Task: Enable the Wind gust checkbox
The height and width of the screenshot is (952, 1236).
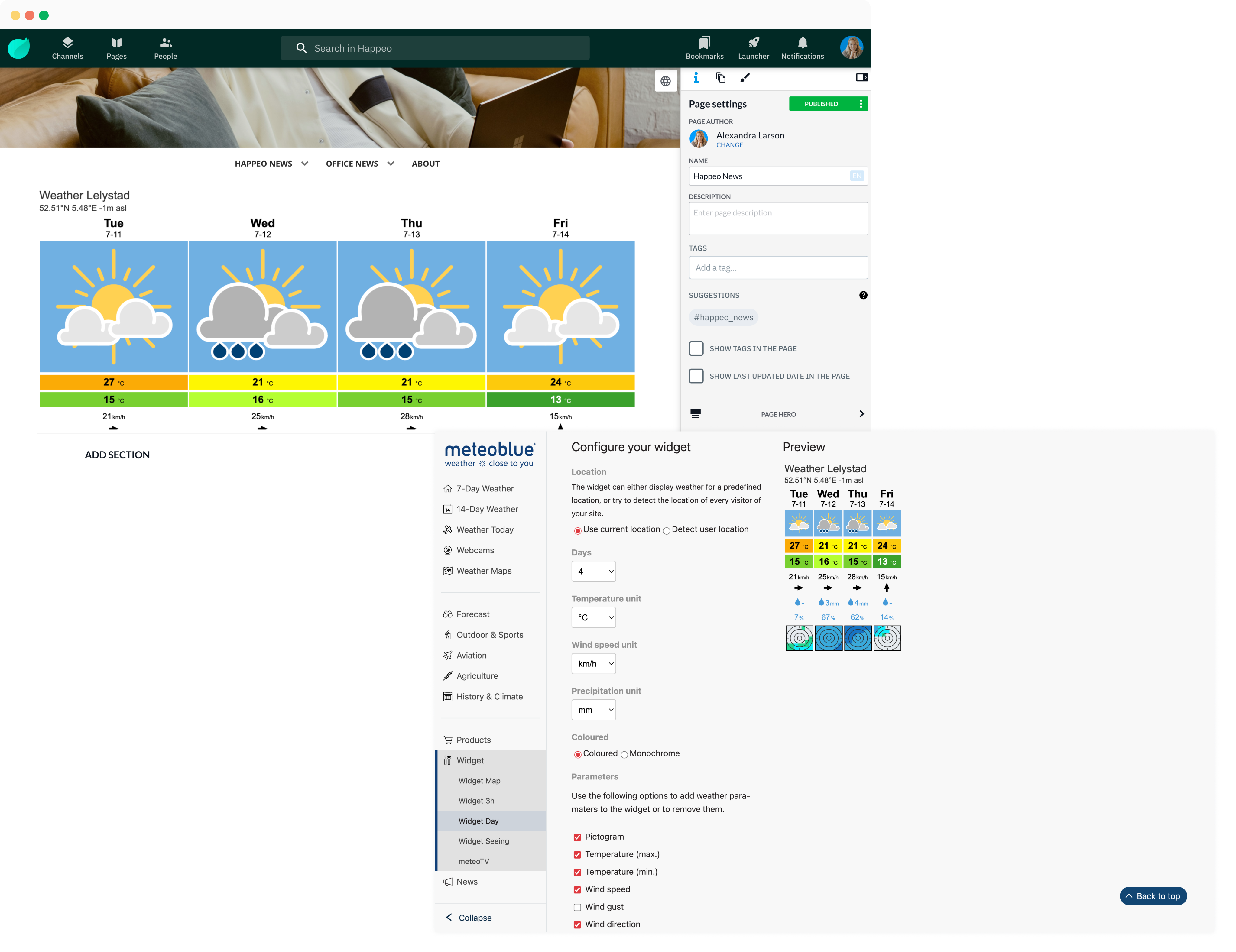Action: [577, 907]
